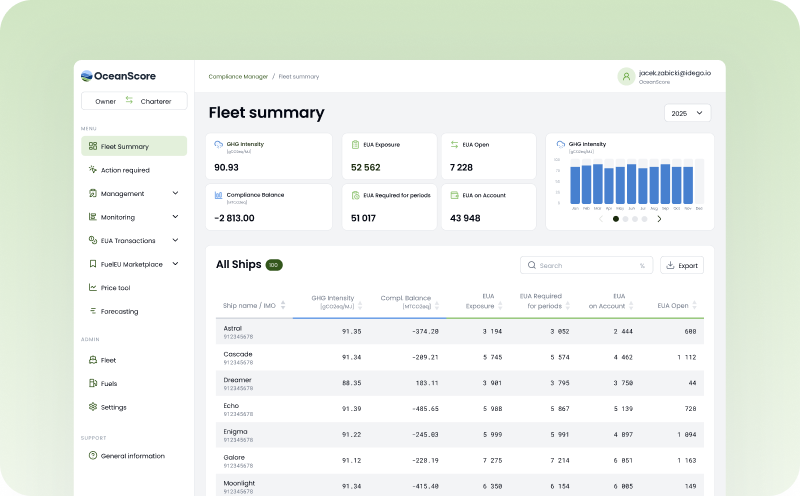Click the user avatar icon in header
Image resolution: width=800 pixels, height=496 pixels.
coord(626,77)
